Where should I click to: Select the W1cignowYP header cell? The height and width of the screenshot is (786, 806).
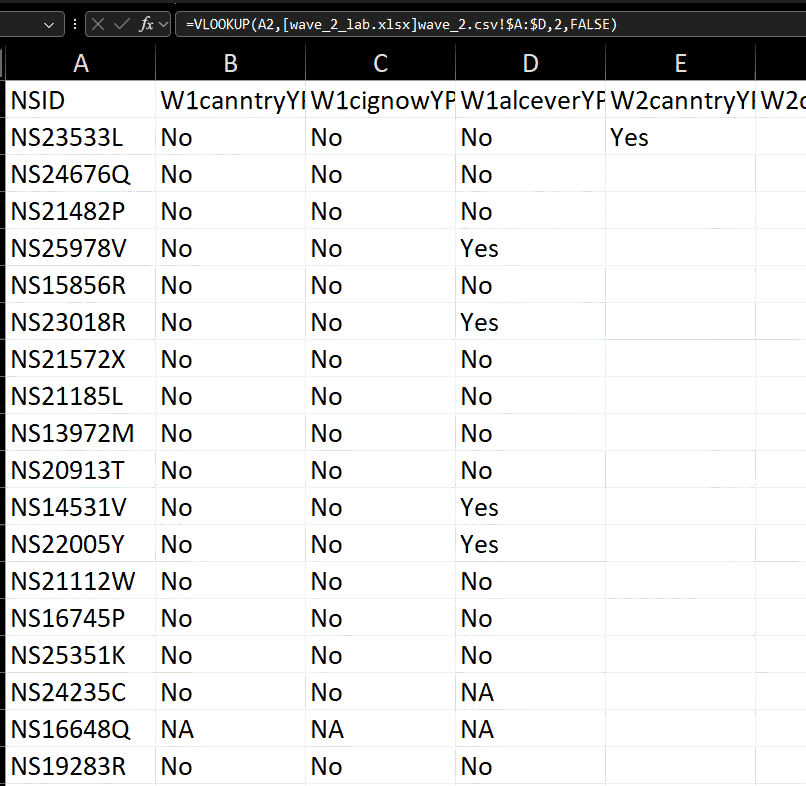pos(380,100)
